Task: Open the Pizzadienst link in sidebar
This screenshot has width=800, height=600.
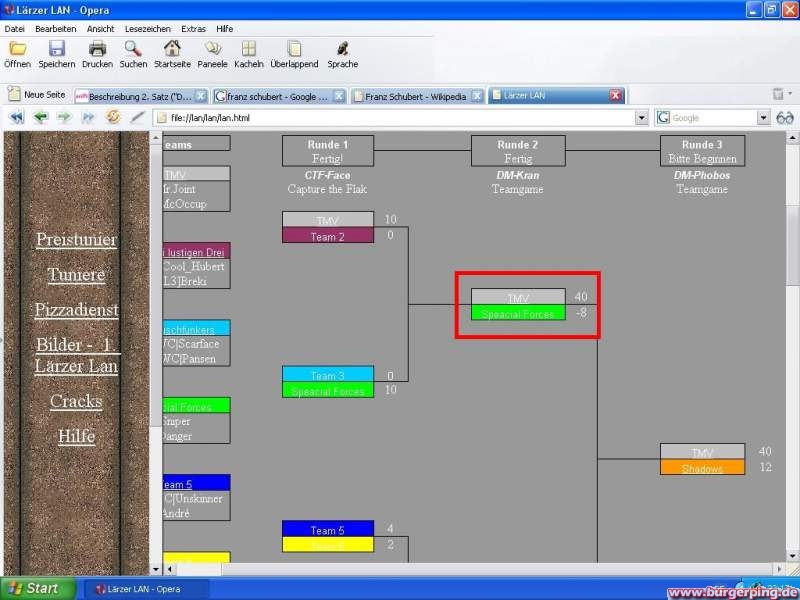Action: [76, 310]
